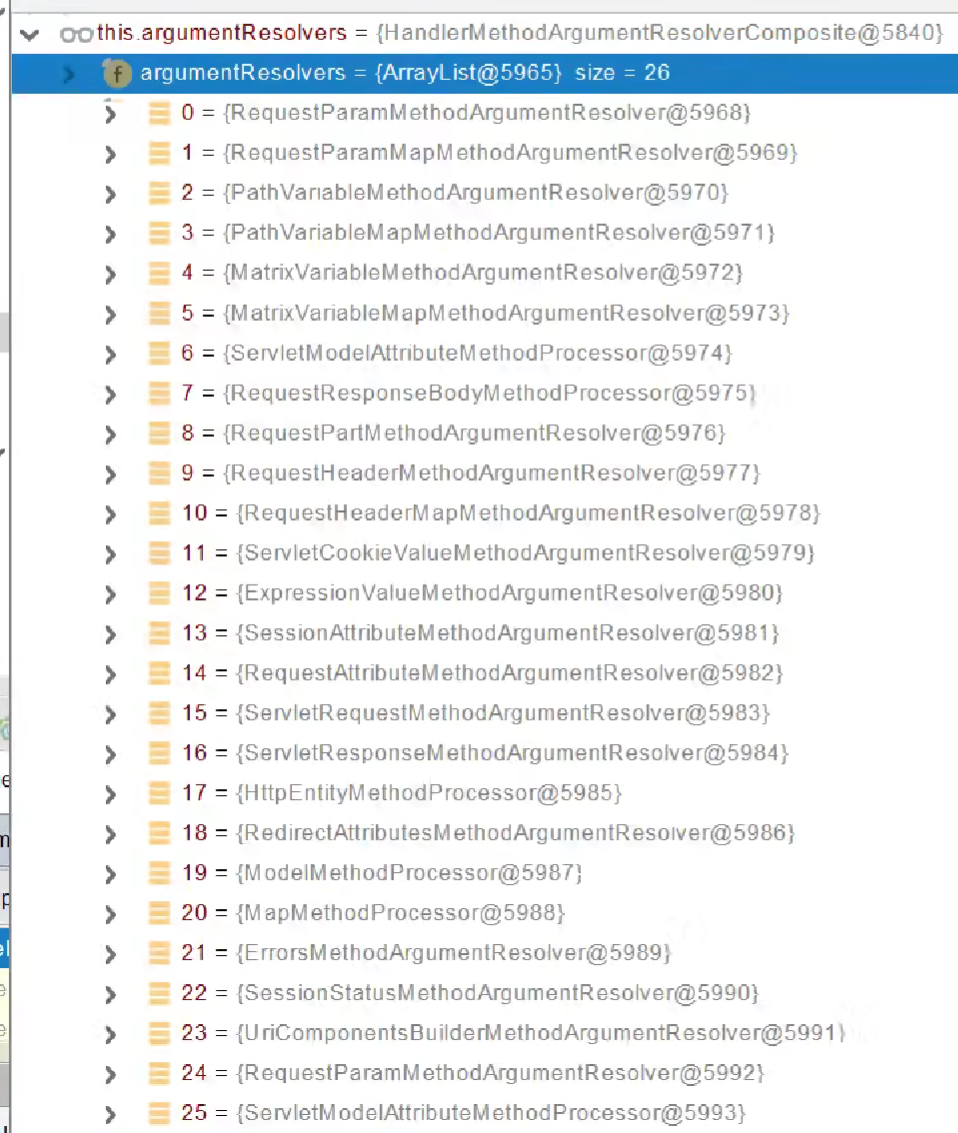The height and width of the screenshot is (1133, 958).
Task: Collapse the this.argumentResolvers watch node
Action: pos(30,34)
